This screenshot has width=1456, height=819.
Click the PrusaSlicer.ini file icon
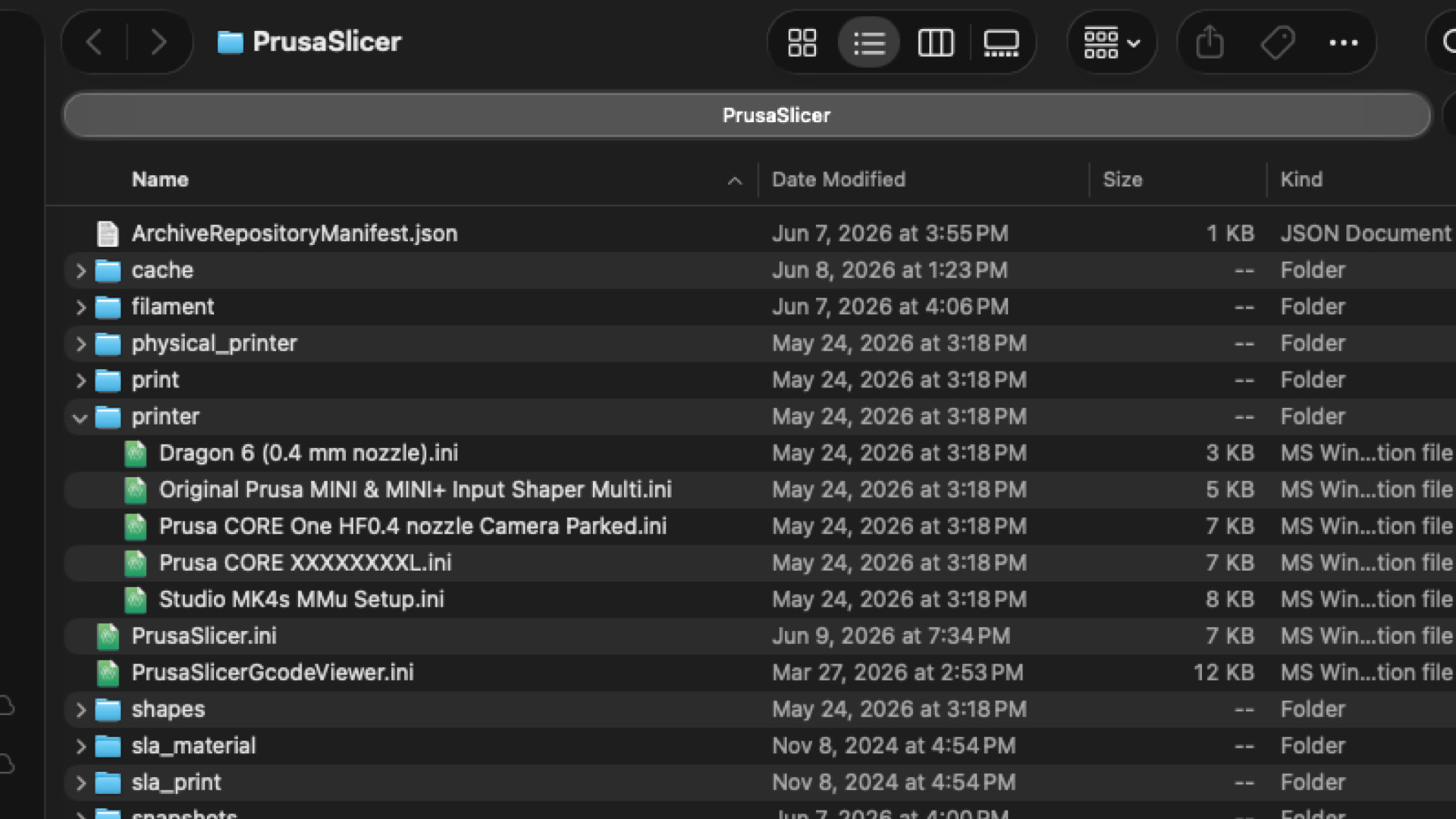tap(108, 636)
